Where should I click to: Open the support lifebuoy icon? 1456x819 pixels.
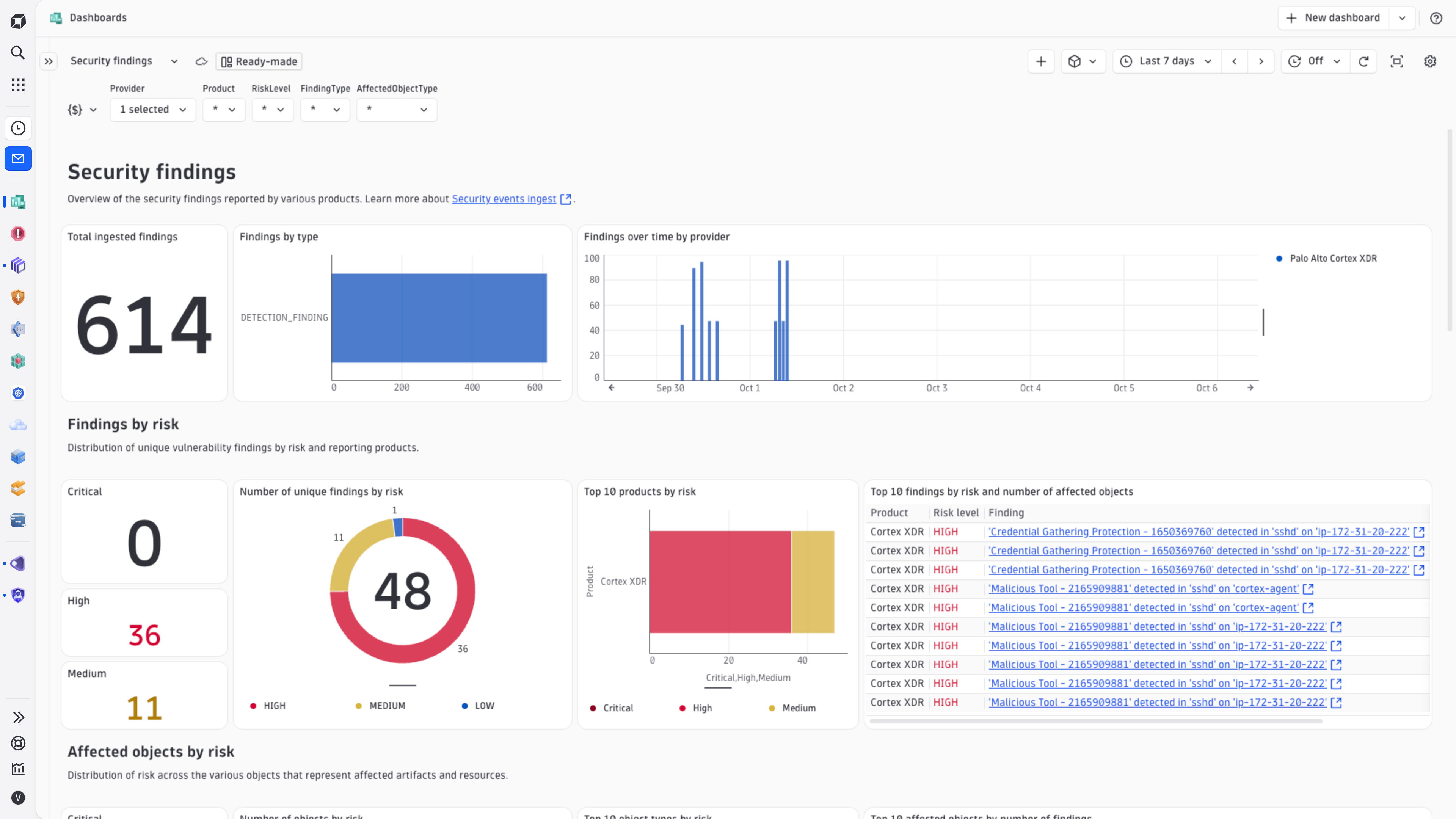[18, 743]
